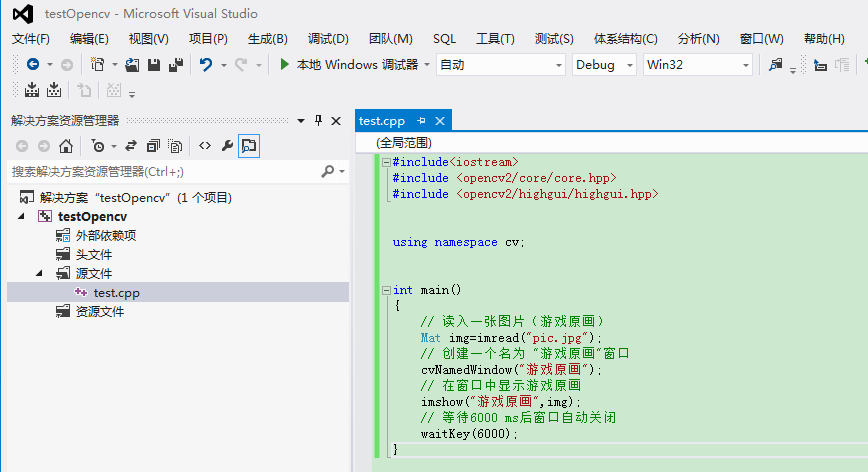Click the Navigate Backward arrow in toolbar
The image size is (868, 472).
(x=32, y=64)
